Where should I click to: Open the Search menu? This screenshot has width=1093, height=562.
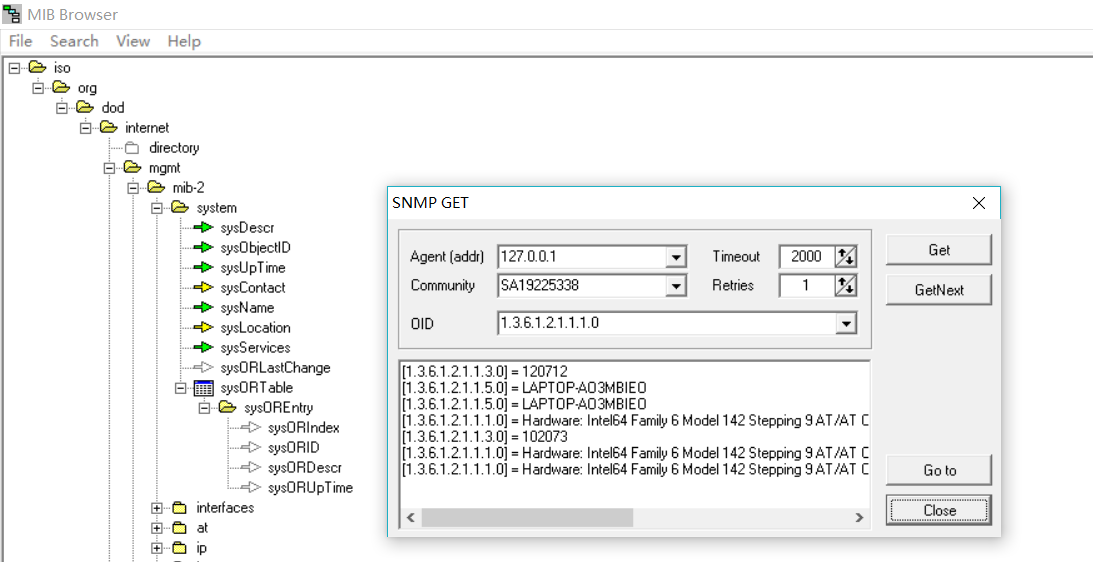[x=74, y=41]
